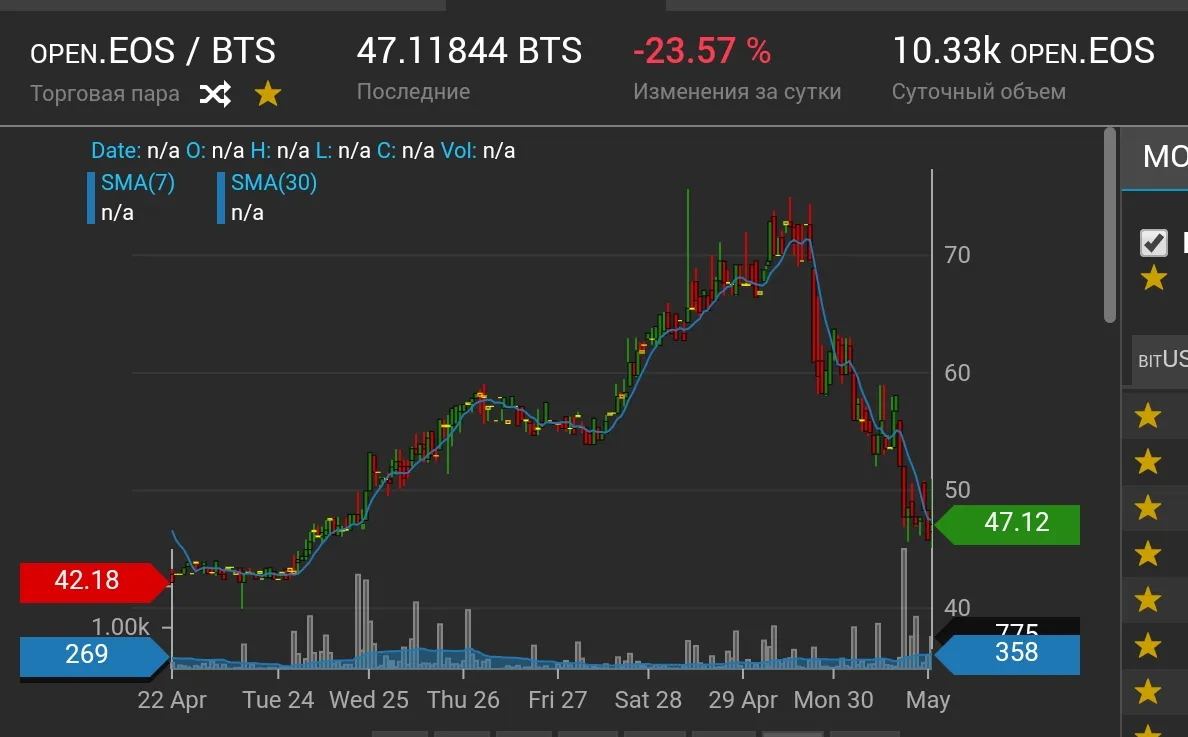1188x737 pixels.
Task: Select the SMA(30) indicator label
Action: (x=274, y=183)
